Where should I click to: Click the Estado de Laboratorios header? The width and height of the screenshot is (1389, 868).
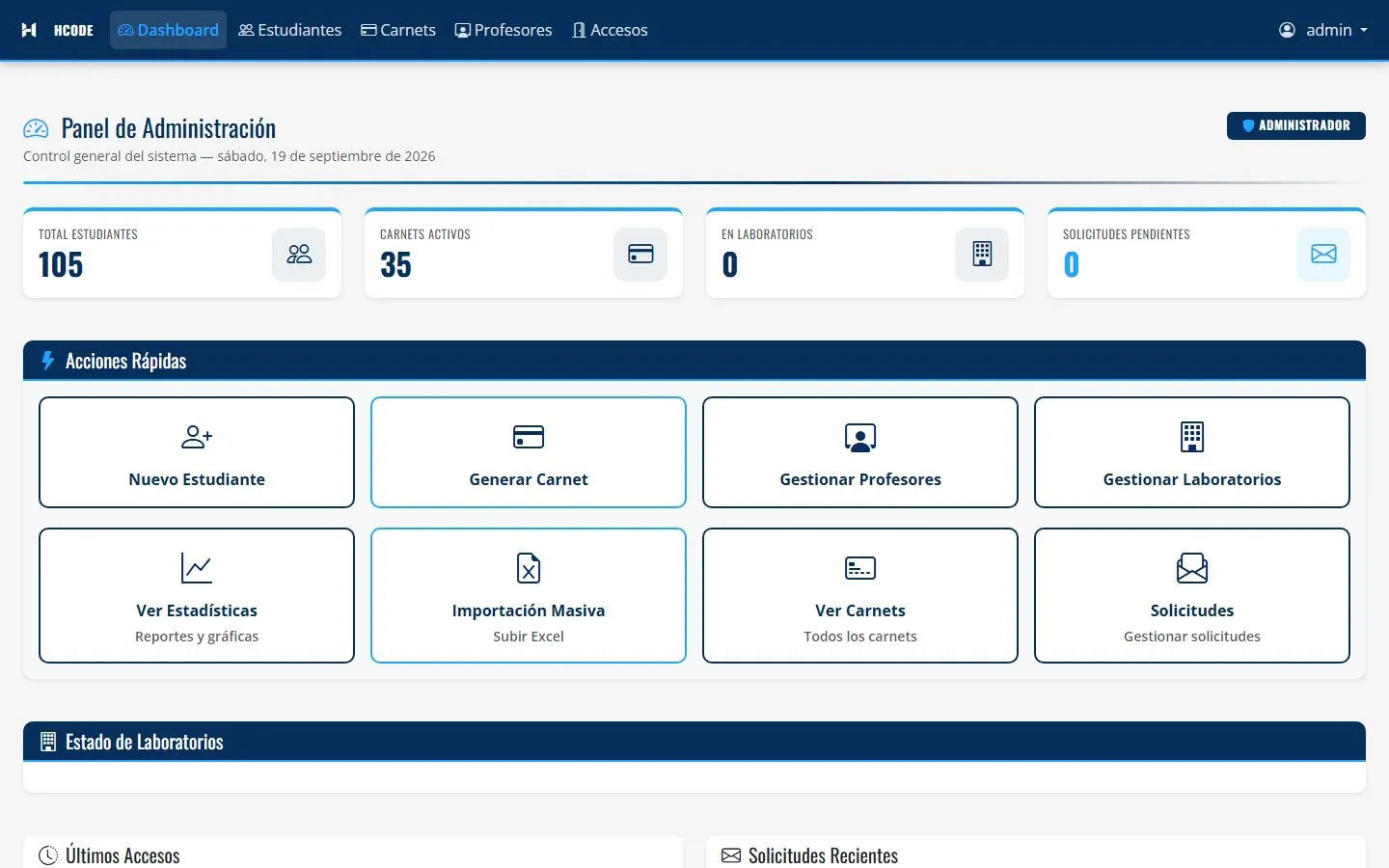point(694,742)
